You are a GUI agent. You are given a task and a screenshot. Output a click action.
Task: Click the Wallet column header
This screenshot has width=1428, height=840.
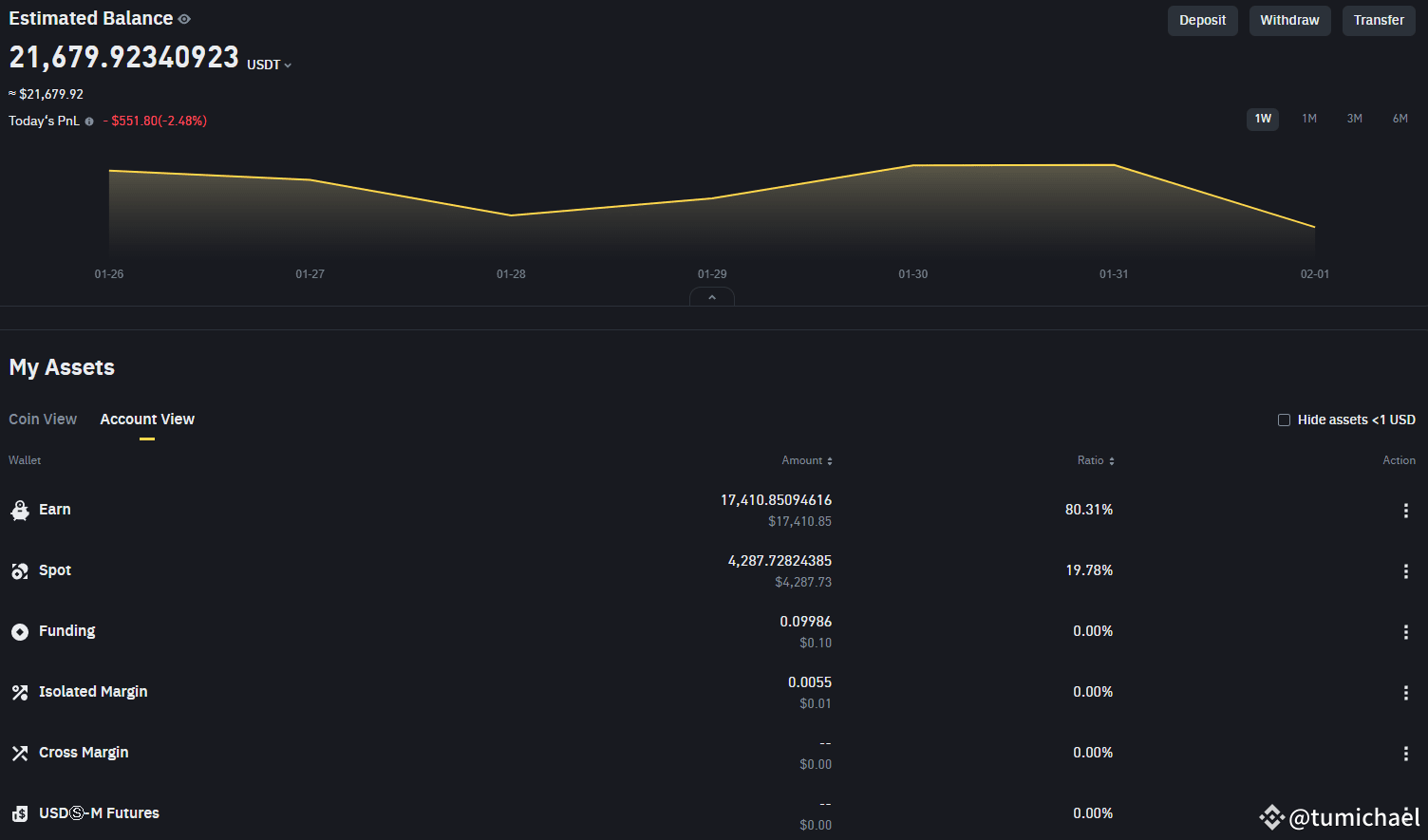tap(25, 460)
